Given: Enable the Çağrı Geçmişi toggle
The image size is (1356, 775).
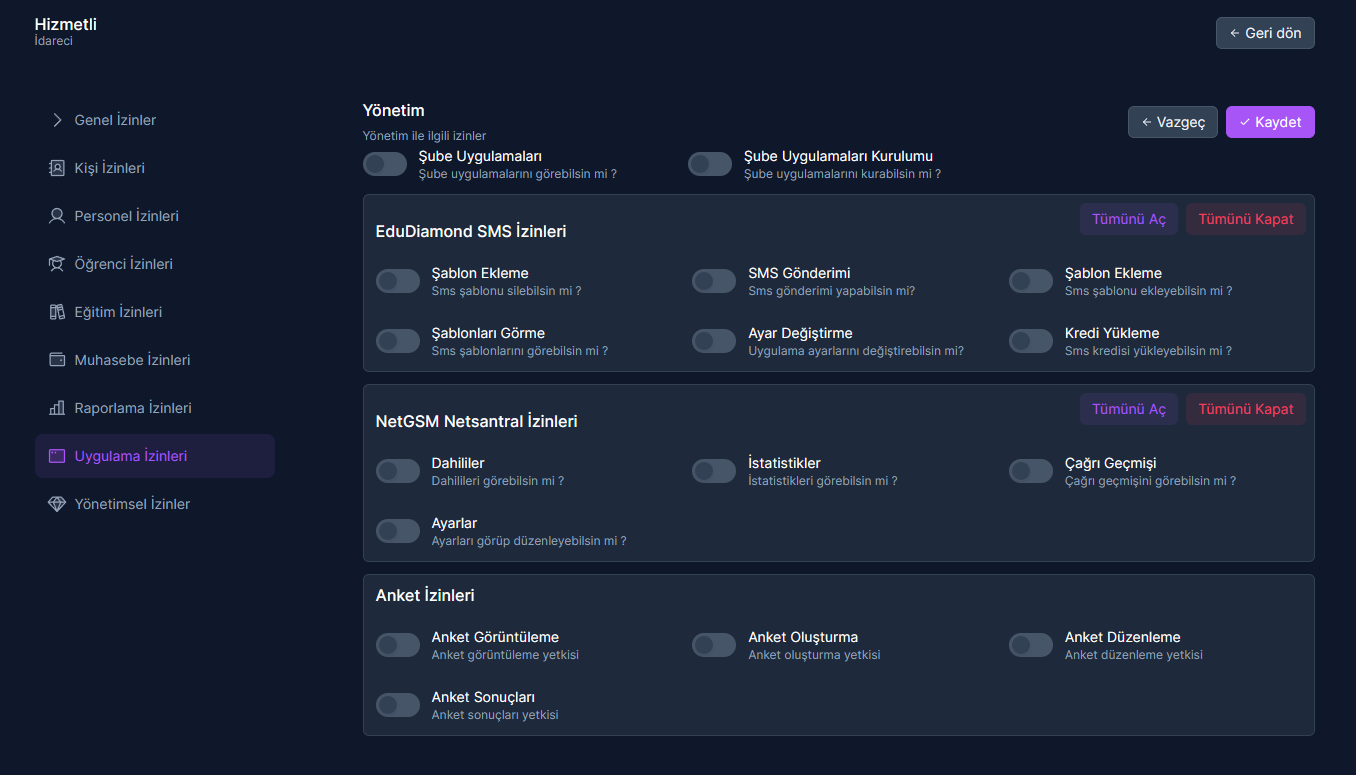Looking at the screenshot, I should pyautogui.click(x=1031, y=471).
